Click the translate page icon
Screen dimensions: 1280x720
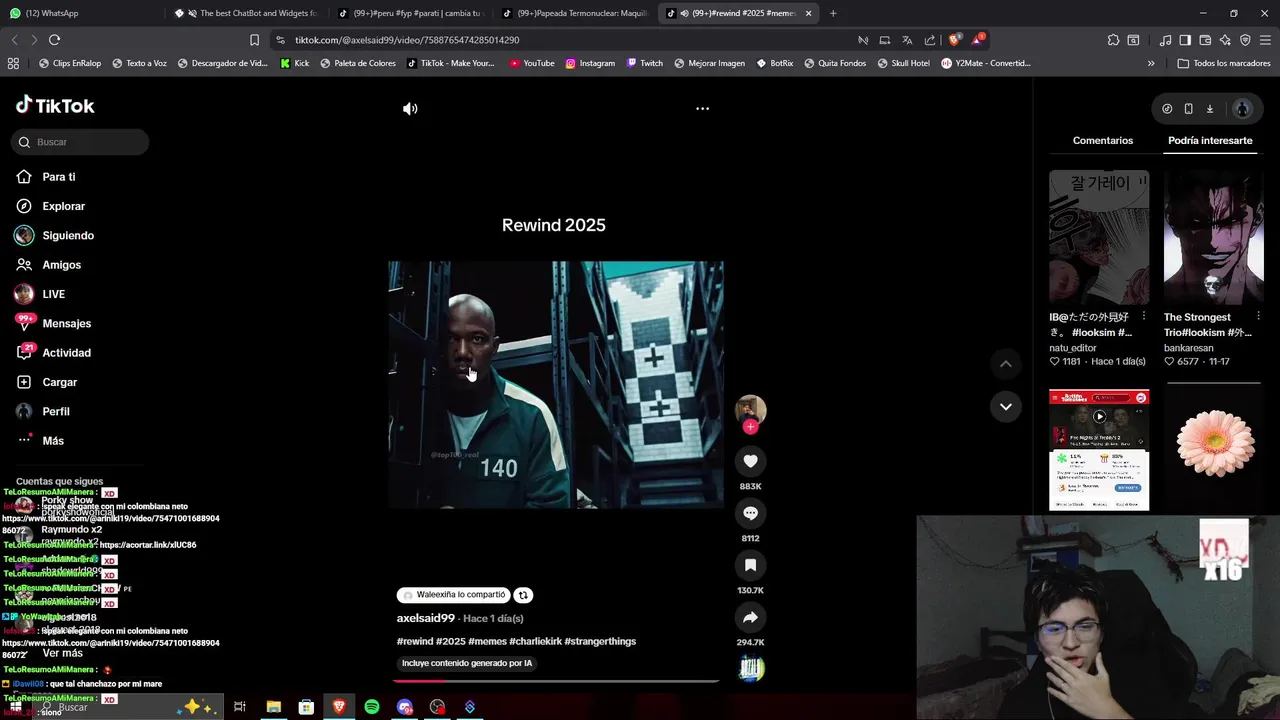coord(907,40)
